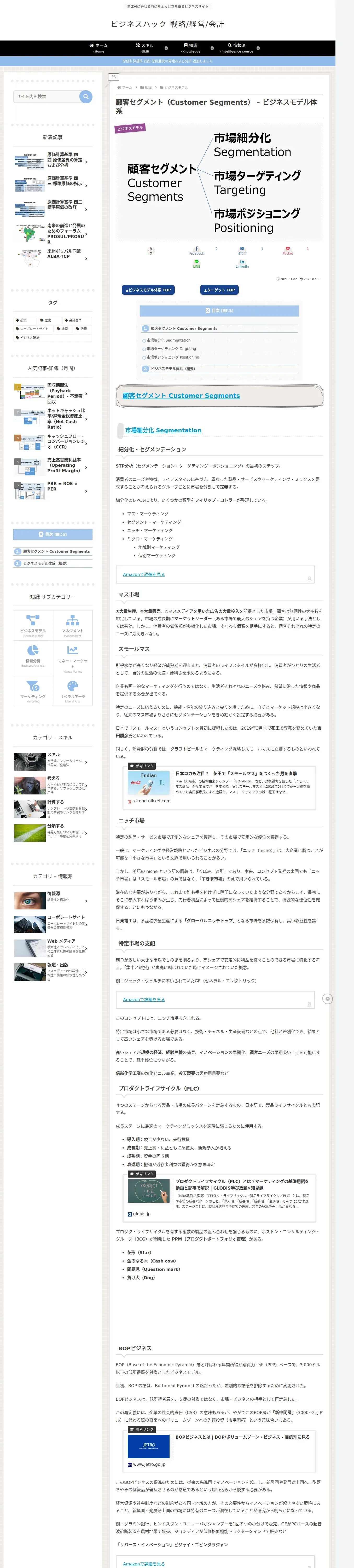Click the ターゲット TOP button

tap(219, 290)
